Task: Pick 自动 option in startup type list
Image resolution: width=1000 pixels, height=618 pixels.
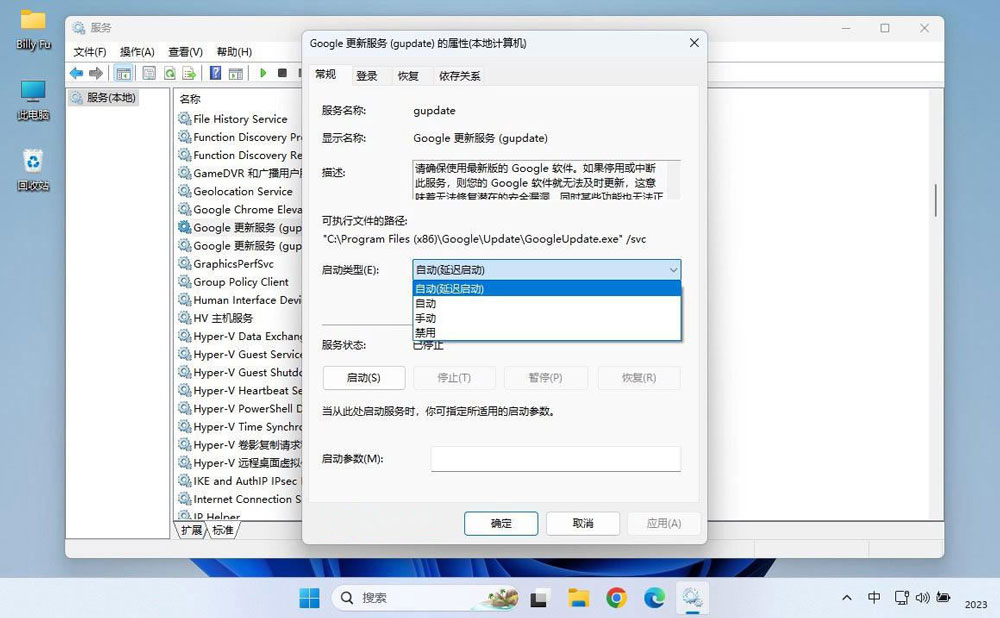Action: pos(425,303)
